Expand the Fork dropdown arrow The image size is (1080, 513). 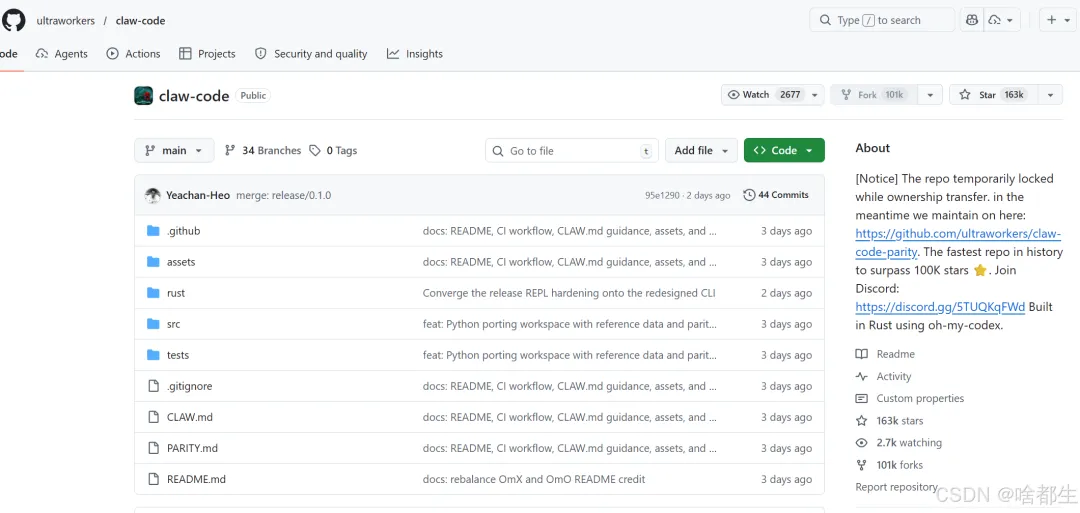pyautogui.click(x=931, y=95)
